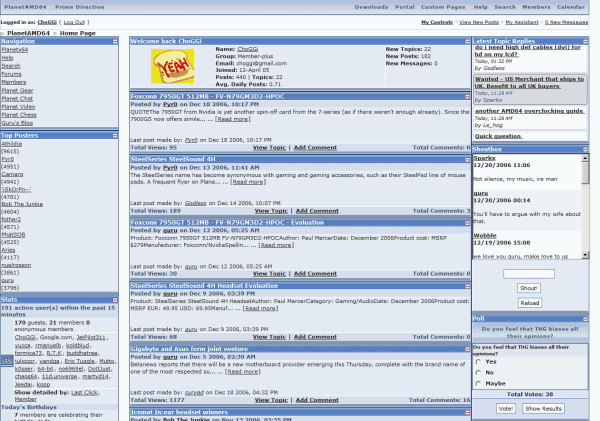This screenshot has height=421, width=600.
Task: Click the shoutbox scroll down arrow
Action: point(585,255)
